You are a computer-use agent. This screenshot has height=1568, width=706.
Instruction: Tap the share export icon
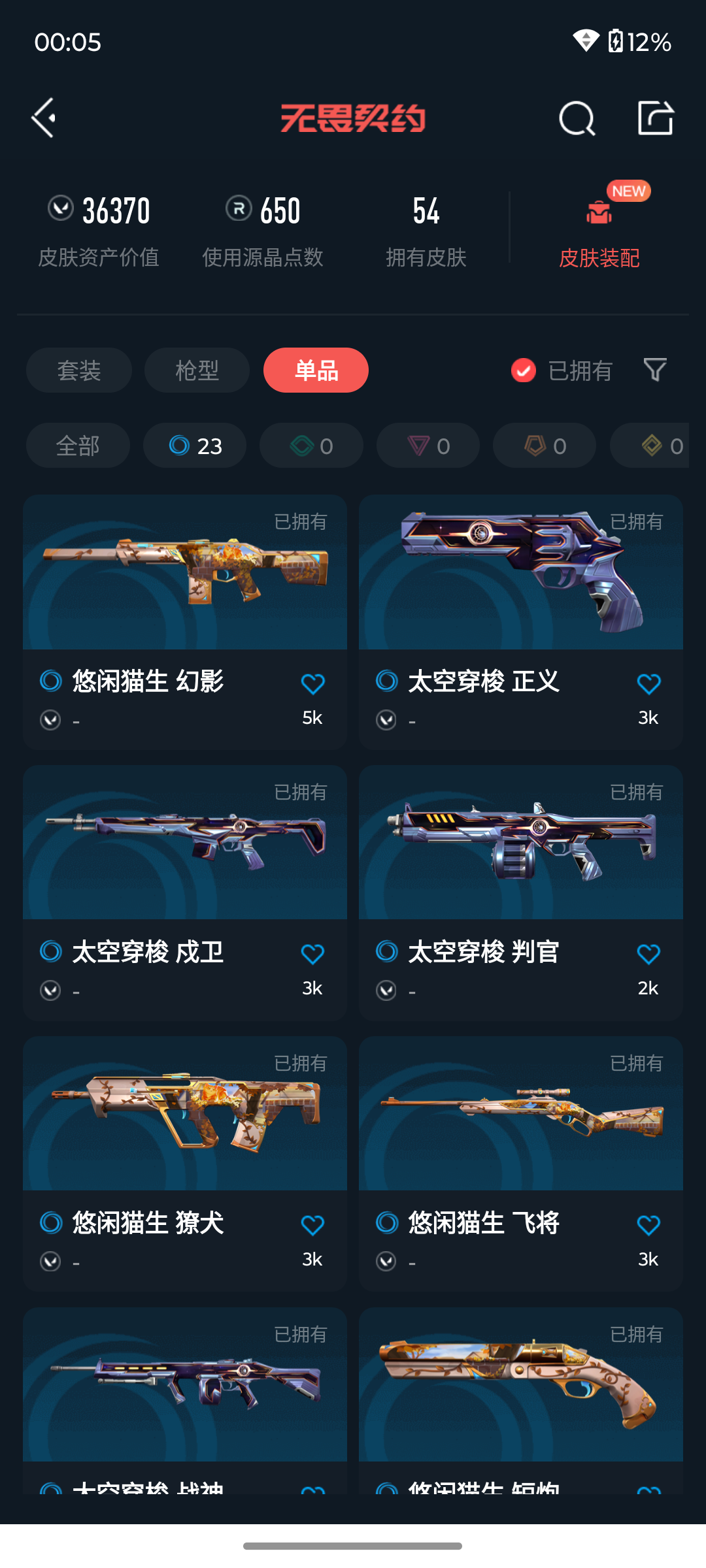(656, 118)
